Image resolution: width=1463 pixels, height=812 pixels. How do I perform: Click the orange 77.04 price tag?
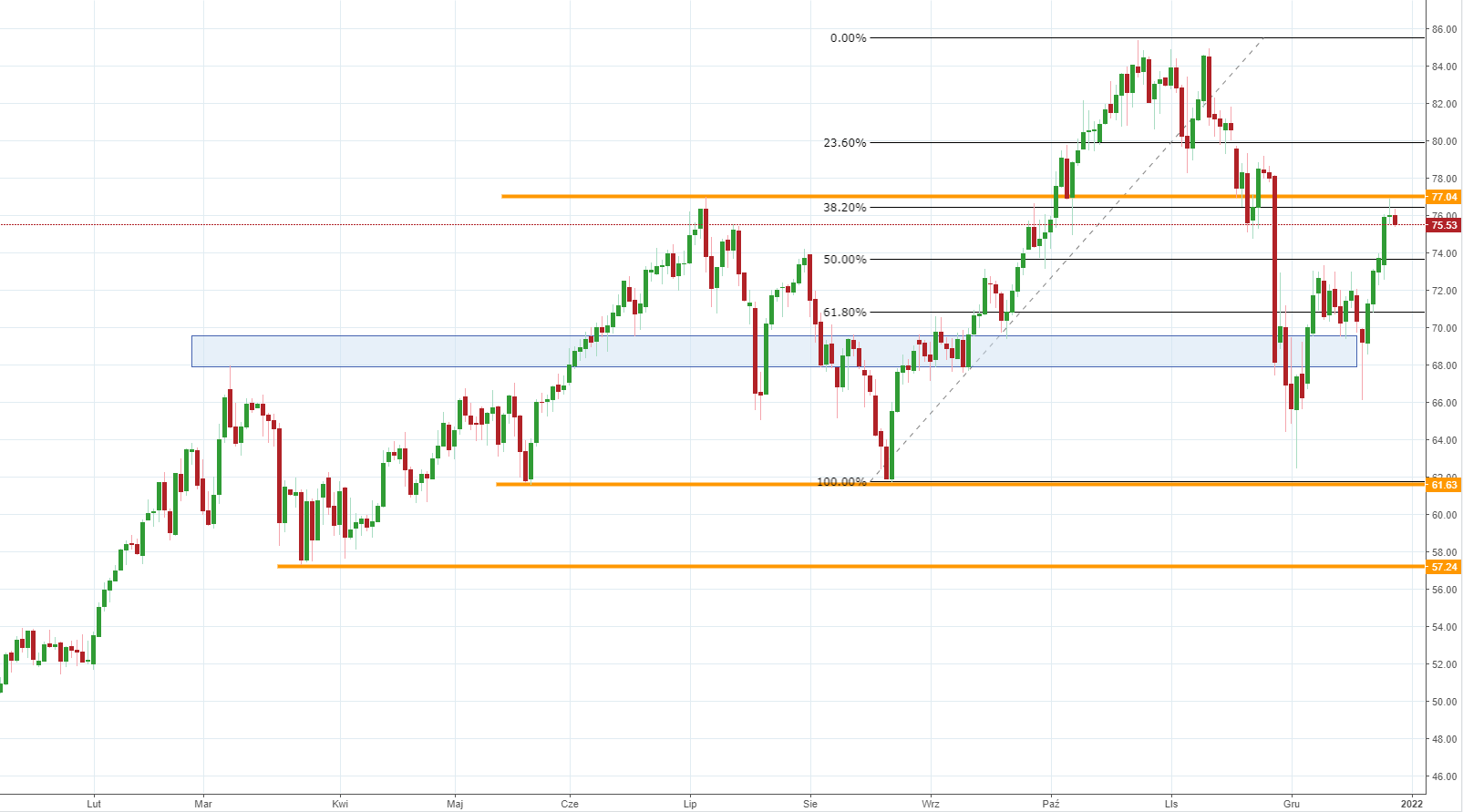(1444, 197)
